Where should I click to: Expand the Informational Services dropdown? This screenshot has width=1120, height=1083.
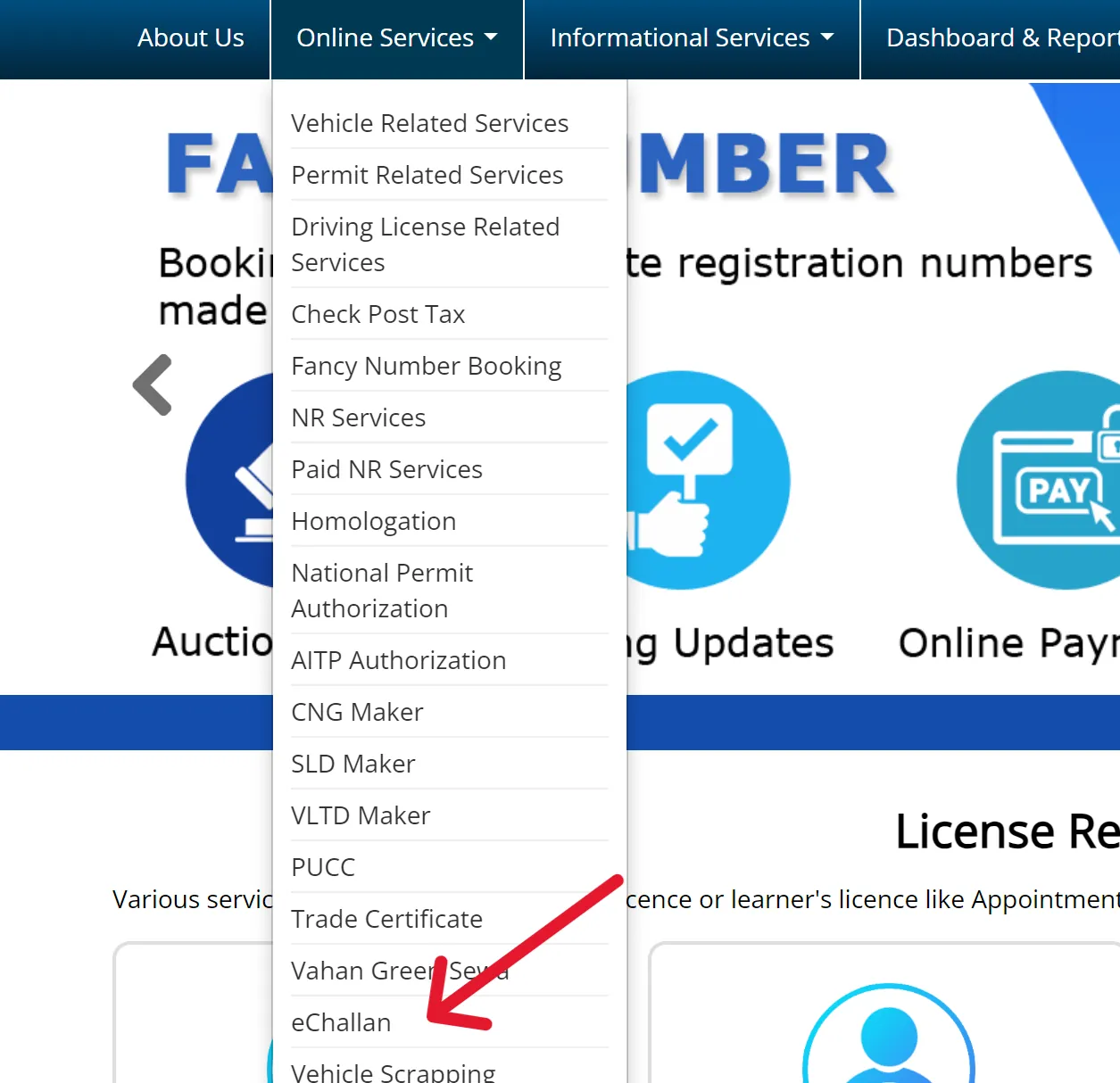[x=692, y=38]
